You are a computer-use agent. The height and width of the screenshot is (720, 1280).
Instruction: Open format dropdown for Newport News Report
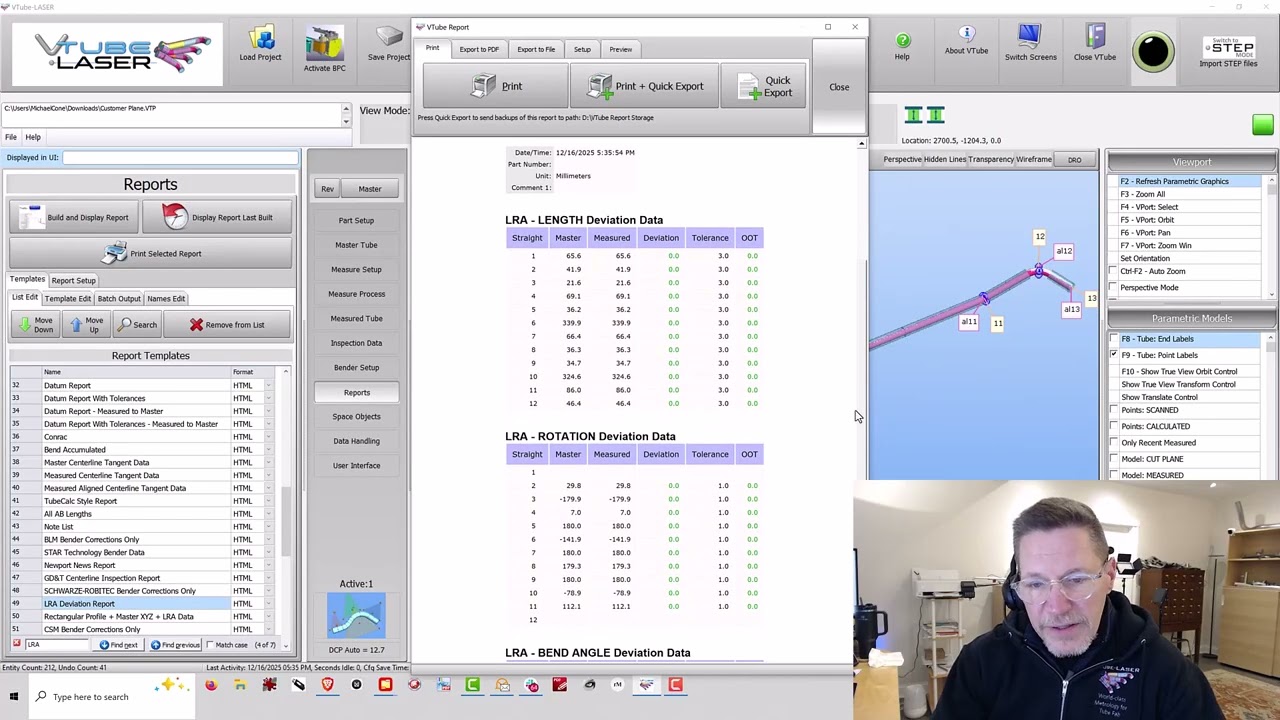(x=268, y=565)
